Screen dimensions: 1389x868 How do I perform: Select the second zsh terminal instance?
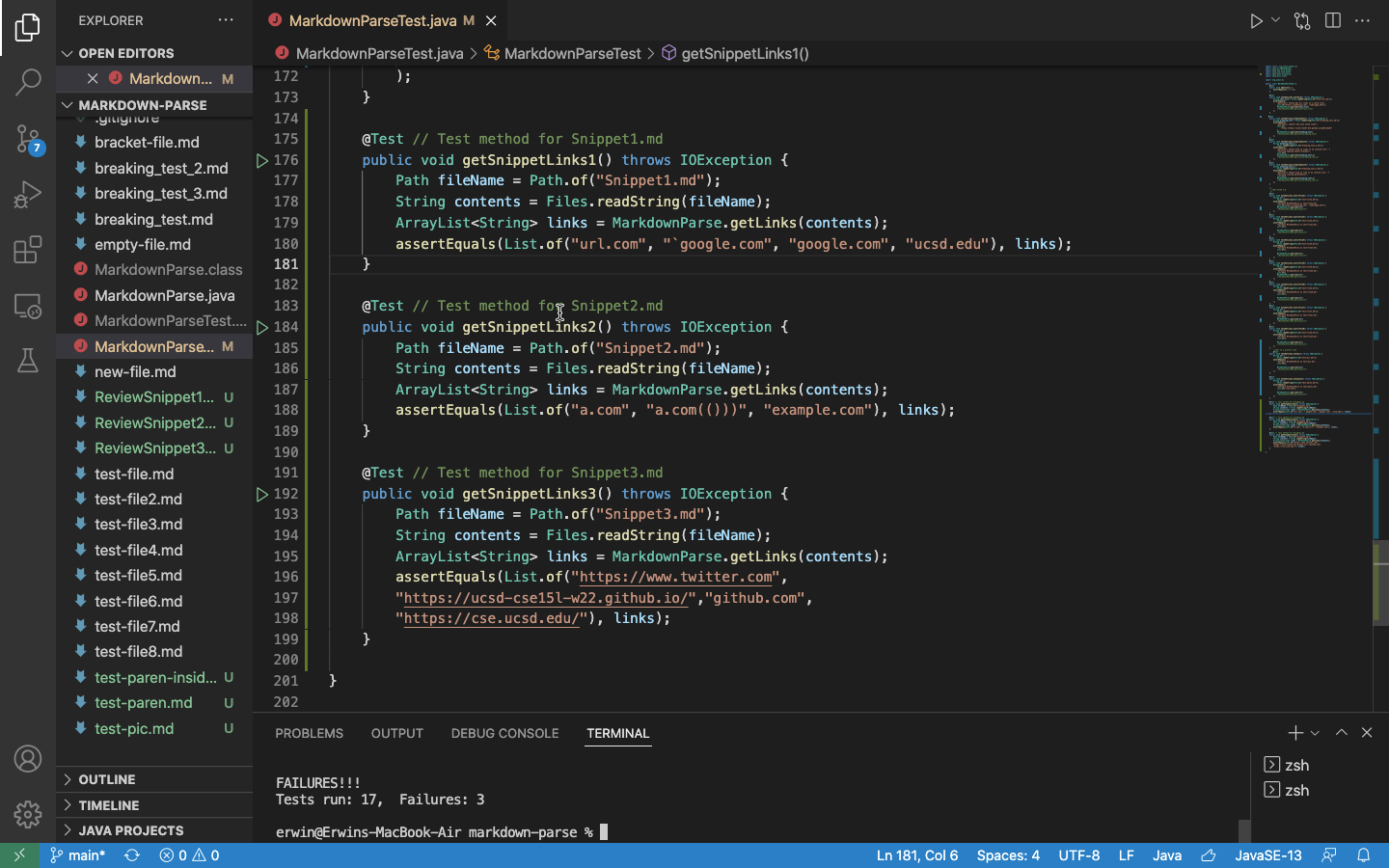tap(1318, 790)
